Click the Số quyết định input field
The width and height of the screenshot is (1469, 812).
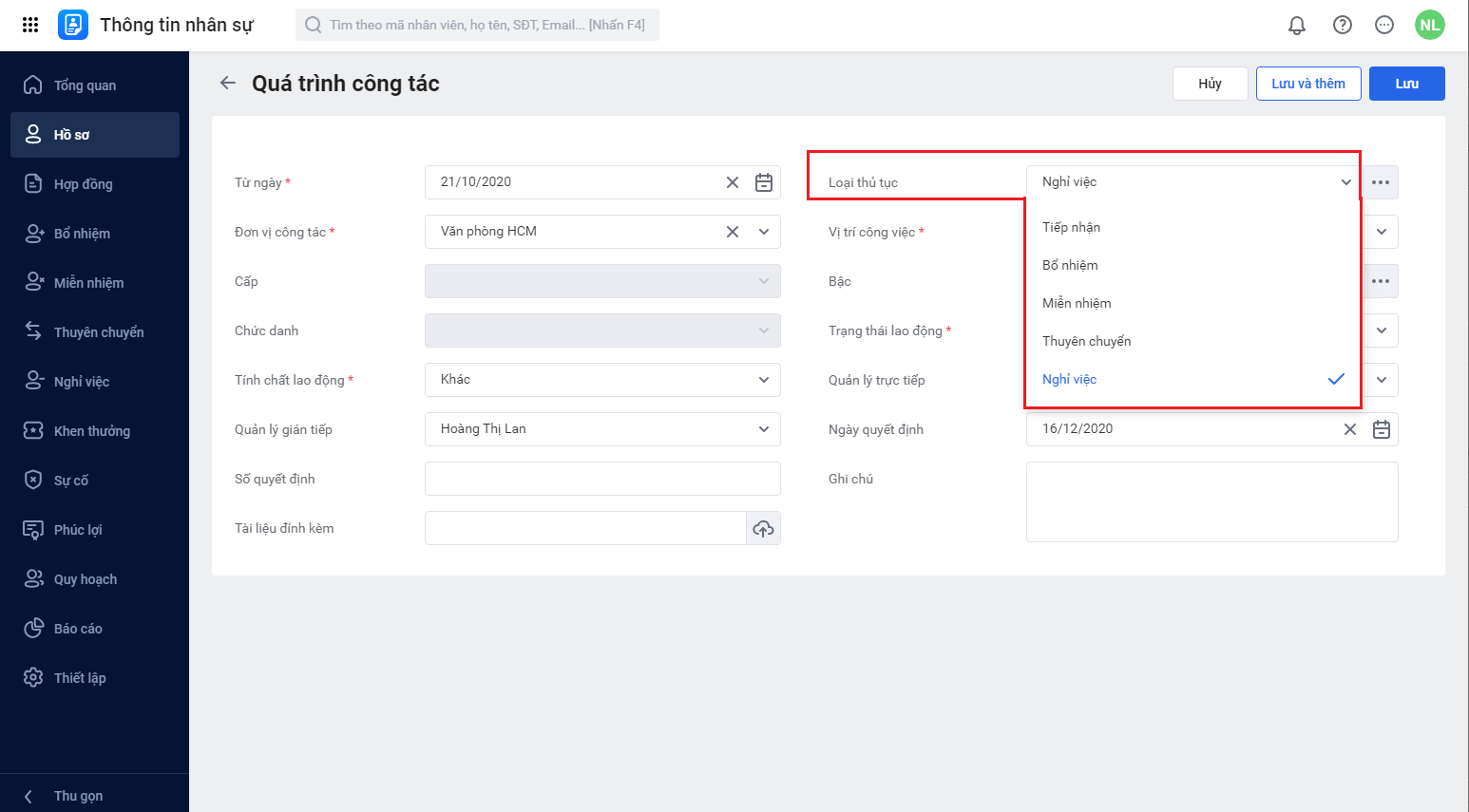pyautogui.click(x=602, y=479)
